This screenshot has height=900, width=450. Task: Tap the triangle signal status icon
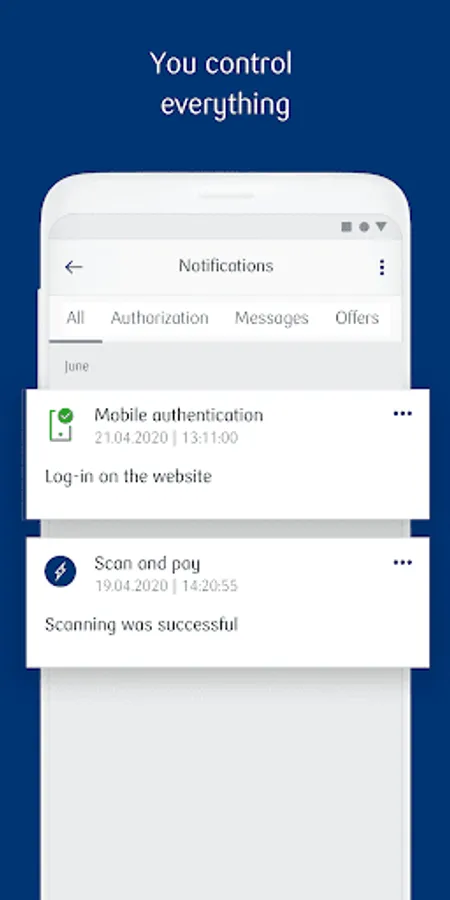coord(381,226)
